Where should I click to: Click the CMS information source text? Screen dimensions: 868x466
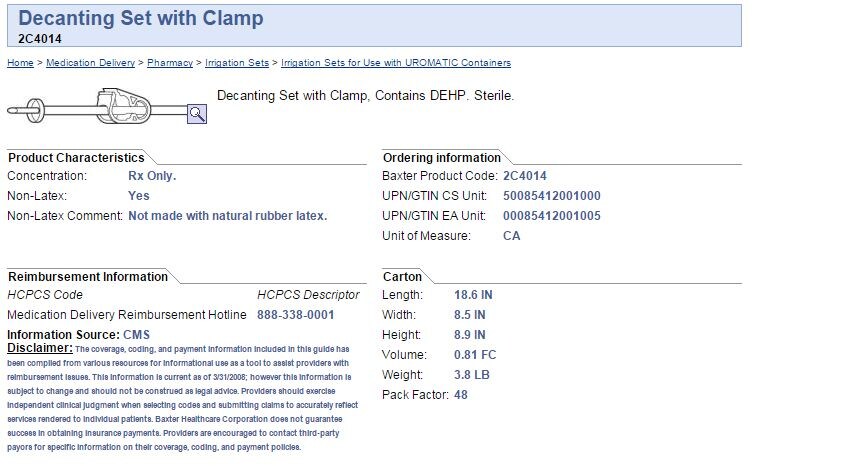tap(136, 334)
